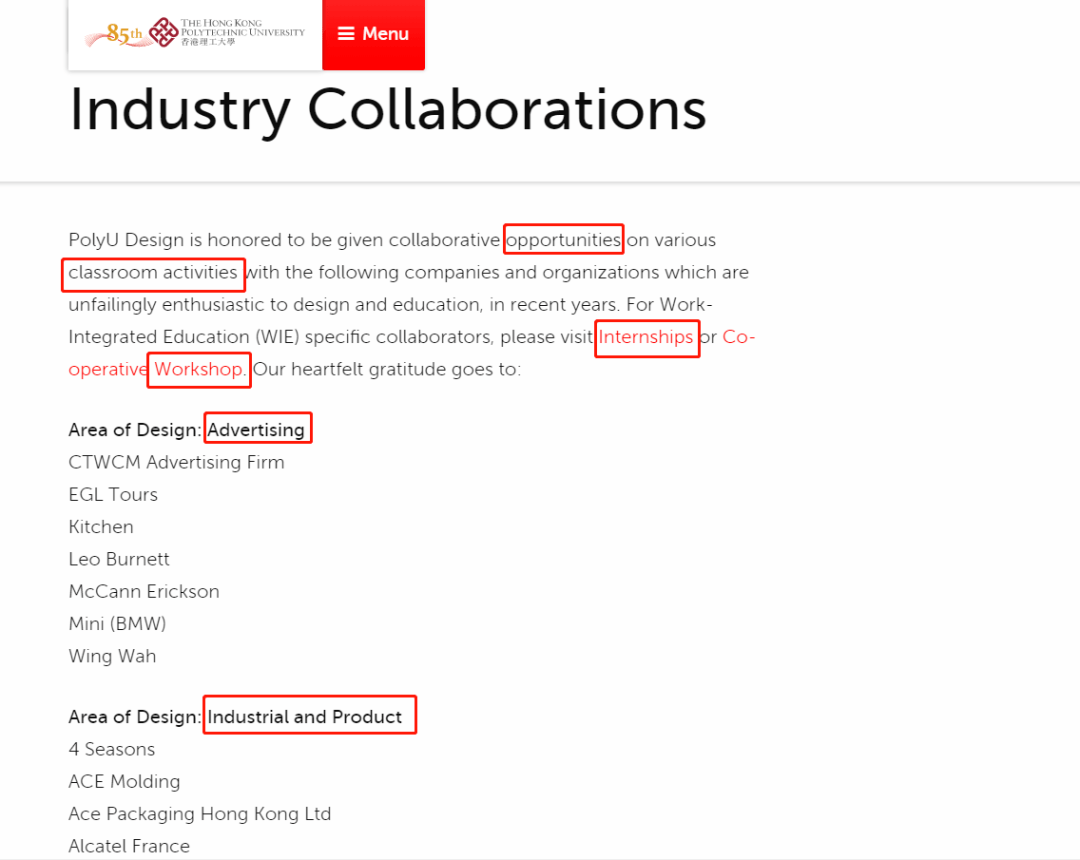Click the Mini (BMW) entry
This screenshot has height=860, width=1080.
tap(117, 624)
